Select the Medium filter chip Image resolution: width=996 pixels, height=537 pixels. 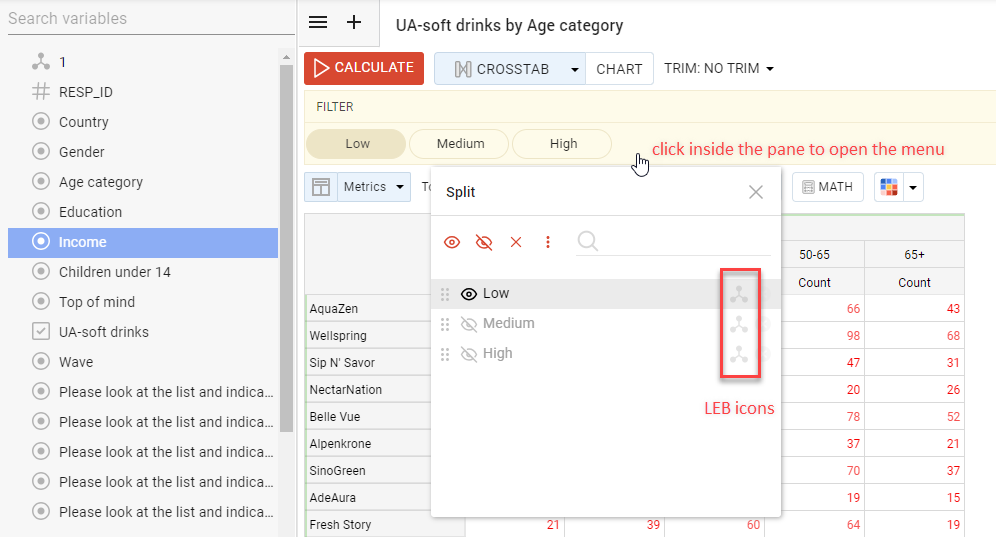coord(460,144)
